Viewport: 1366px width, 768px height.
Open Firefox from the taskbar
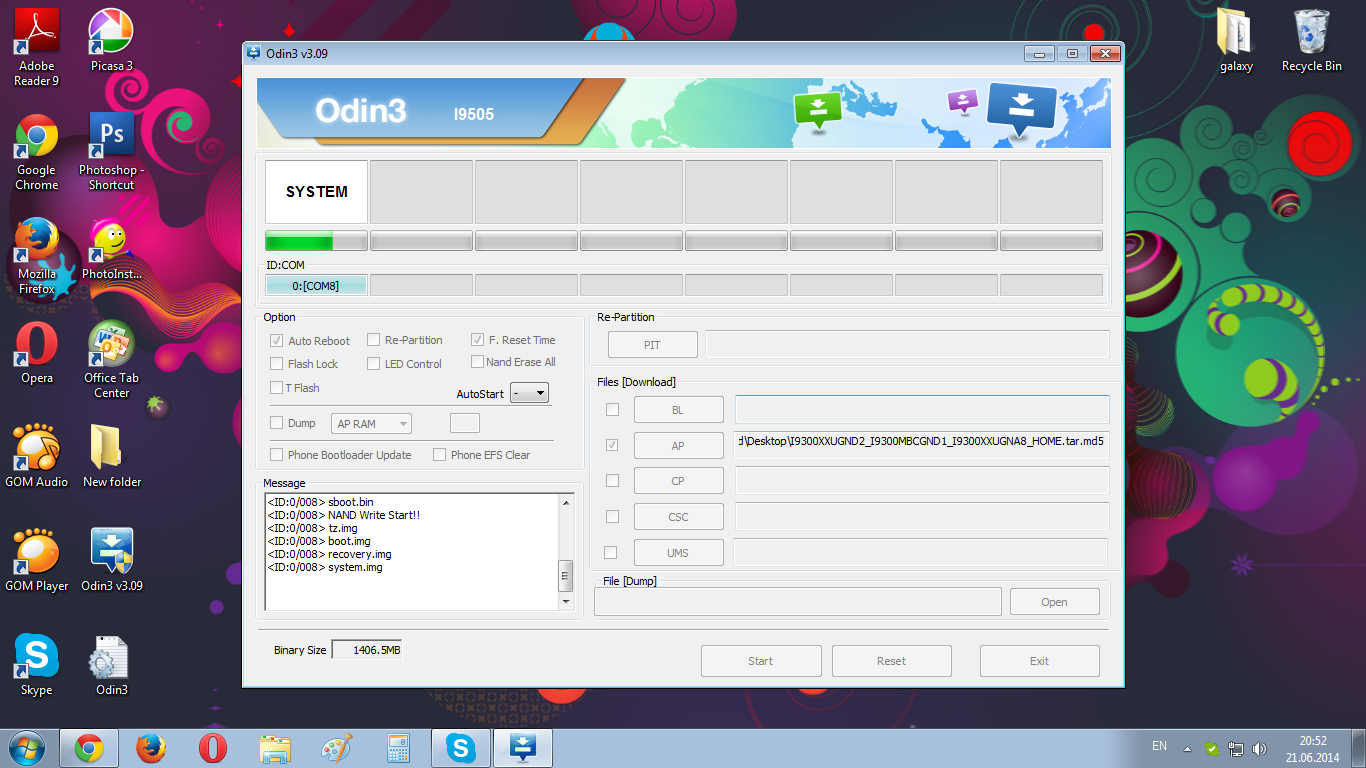pos(150,748)
